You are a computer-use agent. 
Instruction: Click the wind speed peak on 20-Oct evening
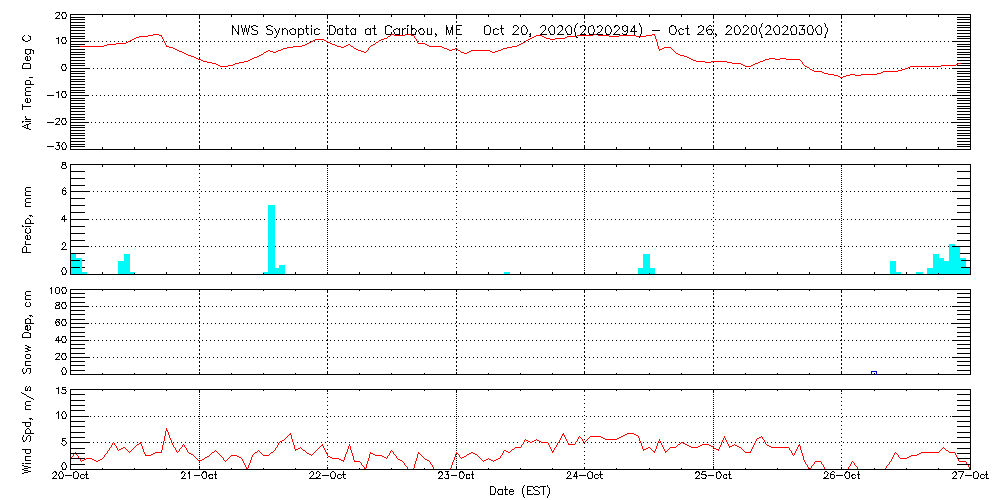click(x=166, y=429)
